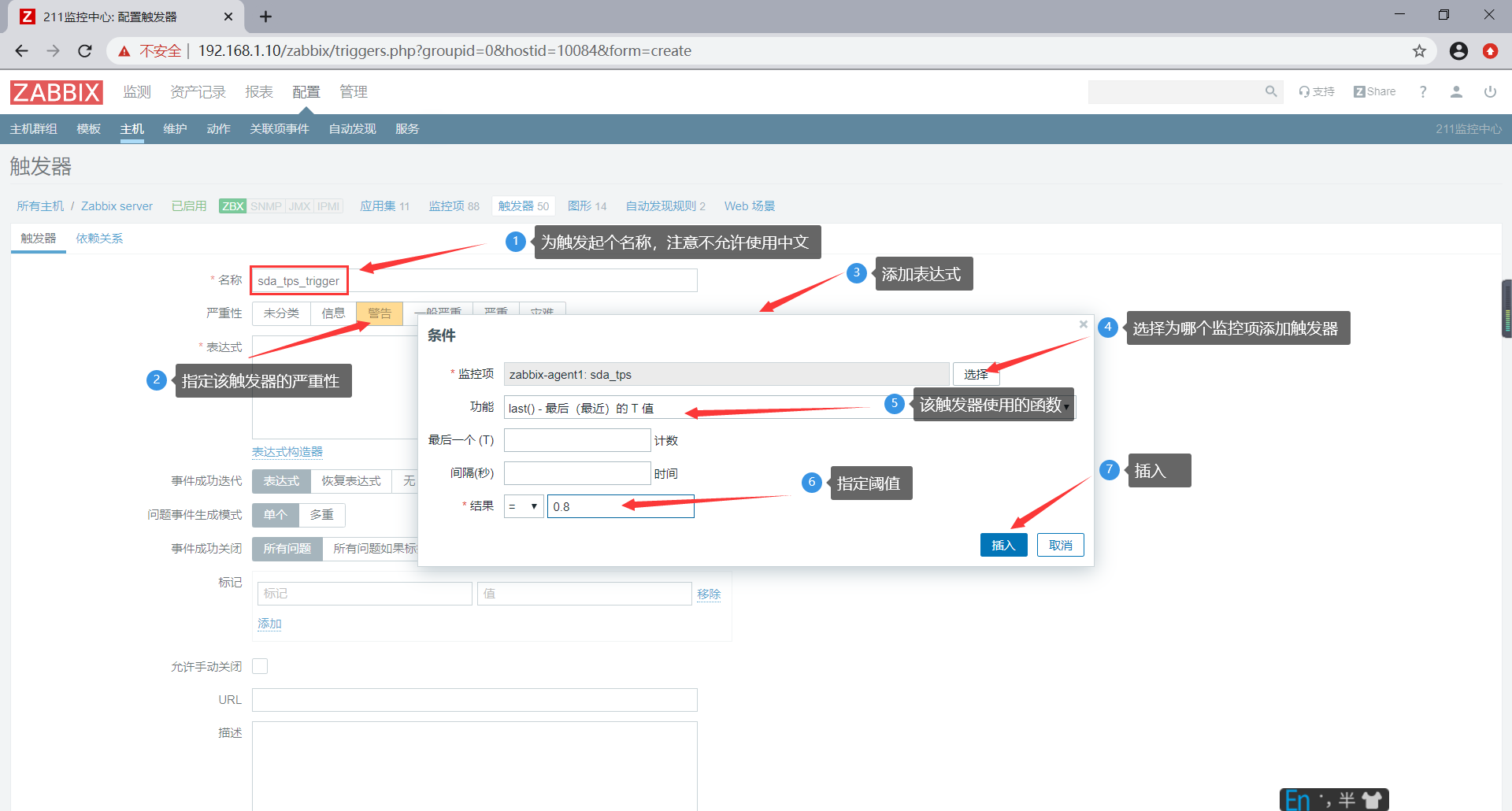Select severity 未分类

(x=281, y=313)
